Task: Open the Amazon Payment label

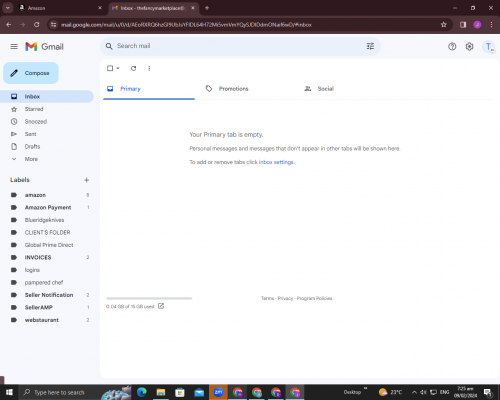Action: point(47,207)
